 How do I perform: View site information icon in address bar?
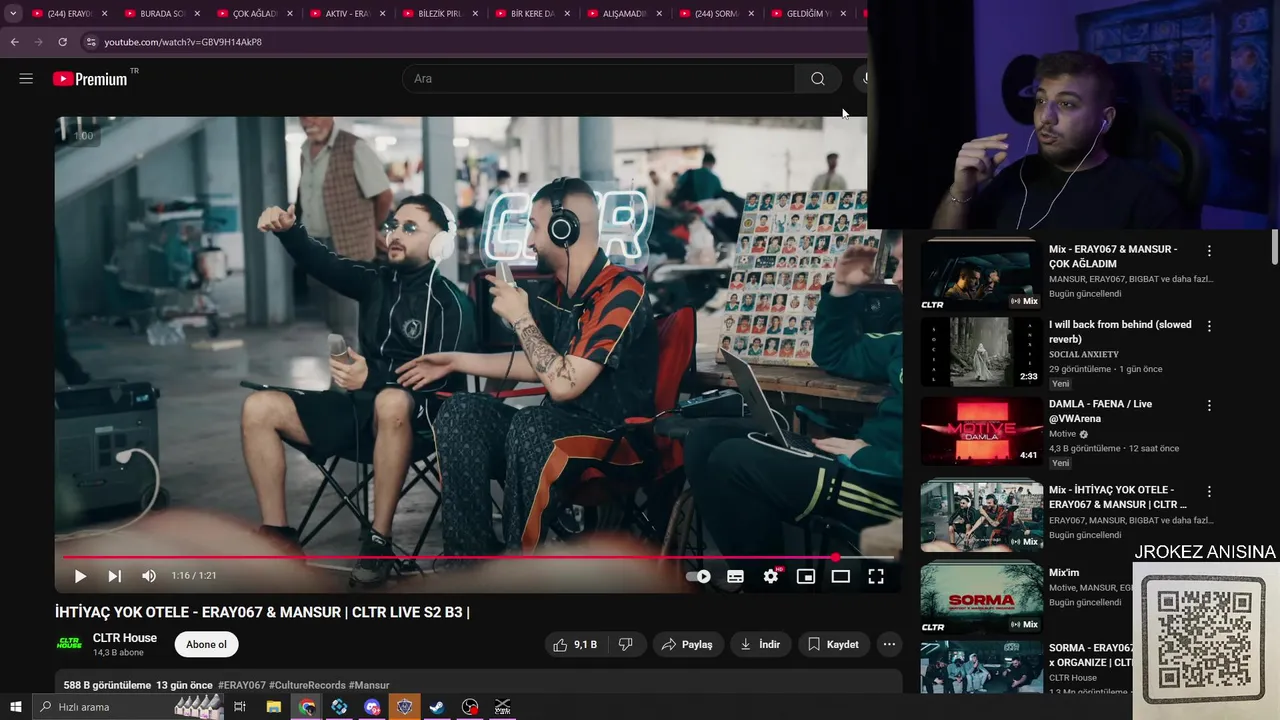coord(90,42)
